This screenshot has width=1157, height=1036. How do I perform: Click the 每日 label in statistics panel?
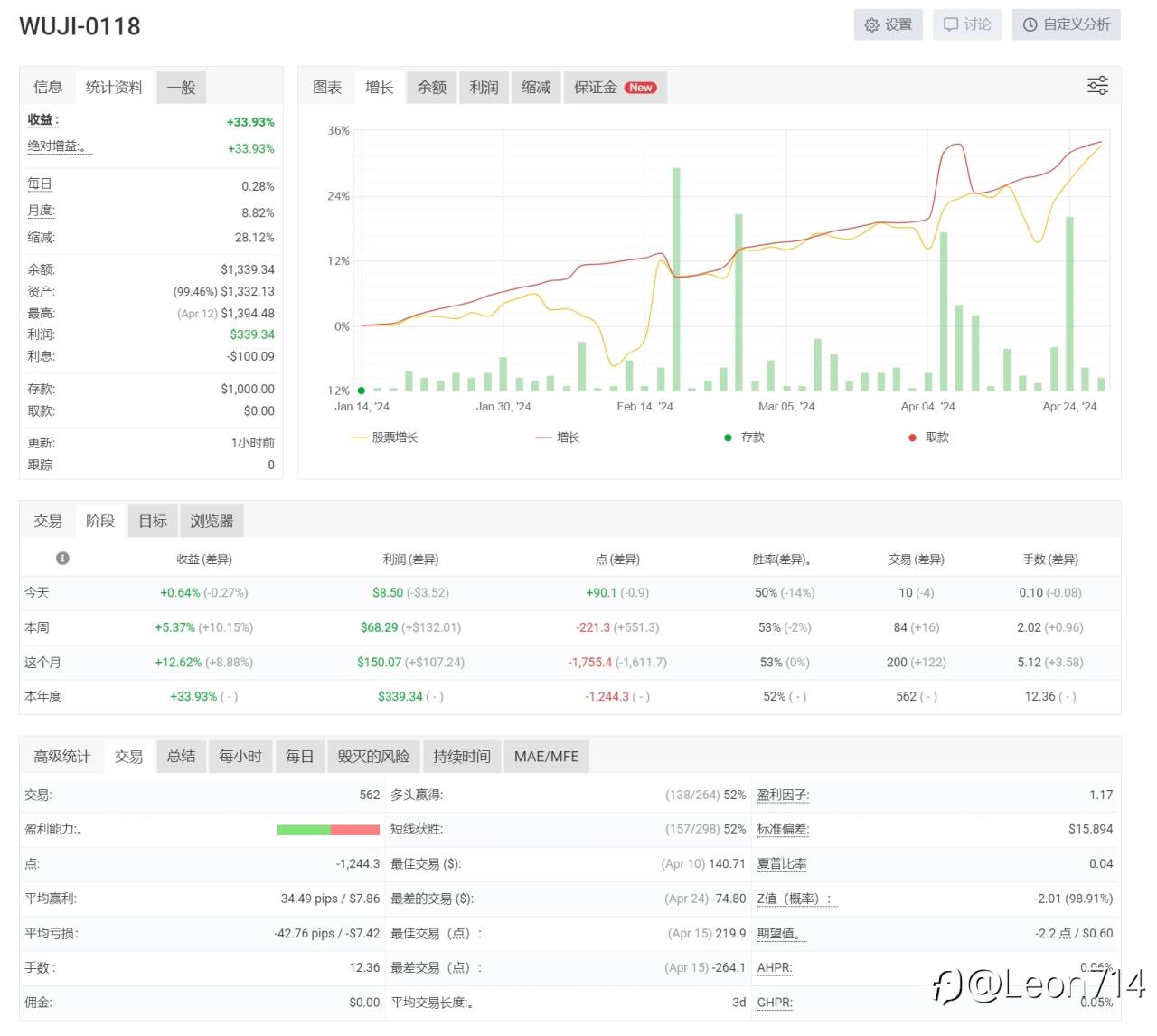[40, 184]
